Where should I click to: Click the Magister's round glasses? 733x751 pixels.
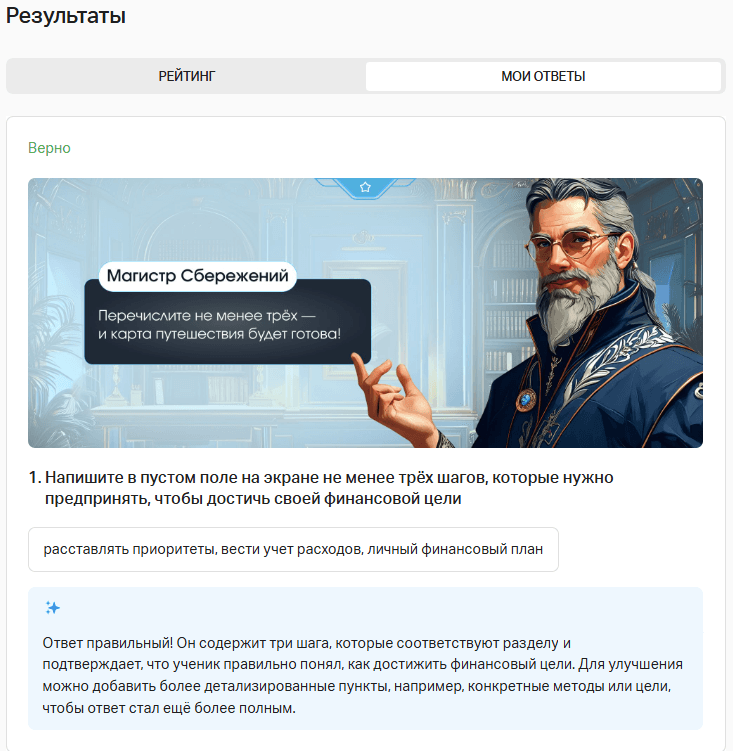pyautogui.click(x=569, y=244)
